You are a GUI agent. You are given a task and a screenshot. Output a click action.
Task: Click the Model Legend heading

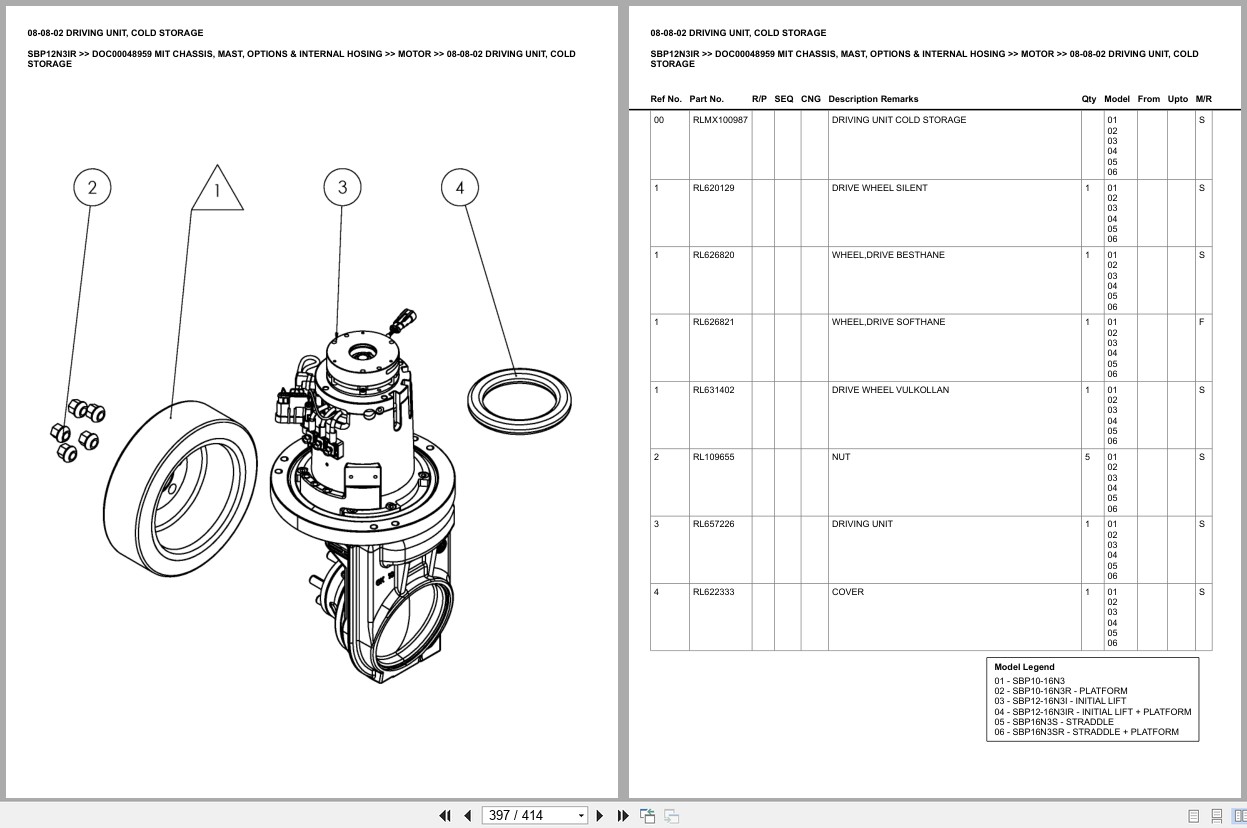click(1024, 667)
